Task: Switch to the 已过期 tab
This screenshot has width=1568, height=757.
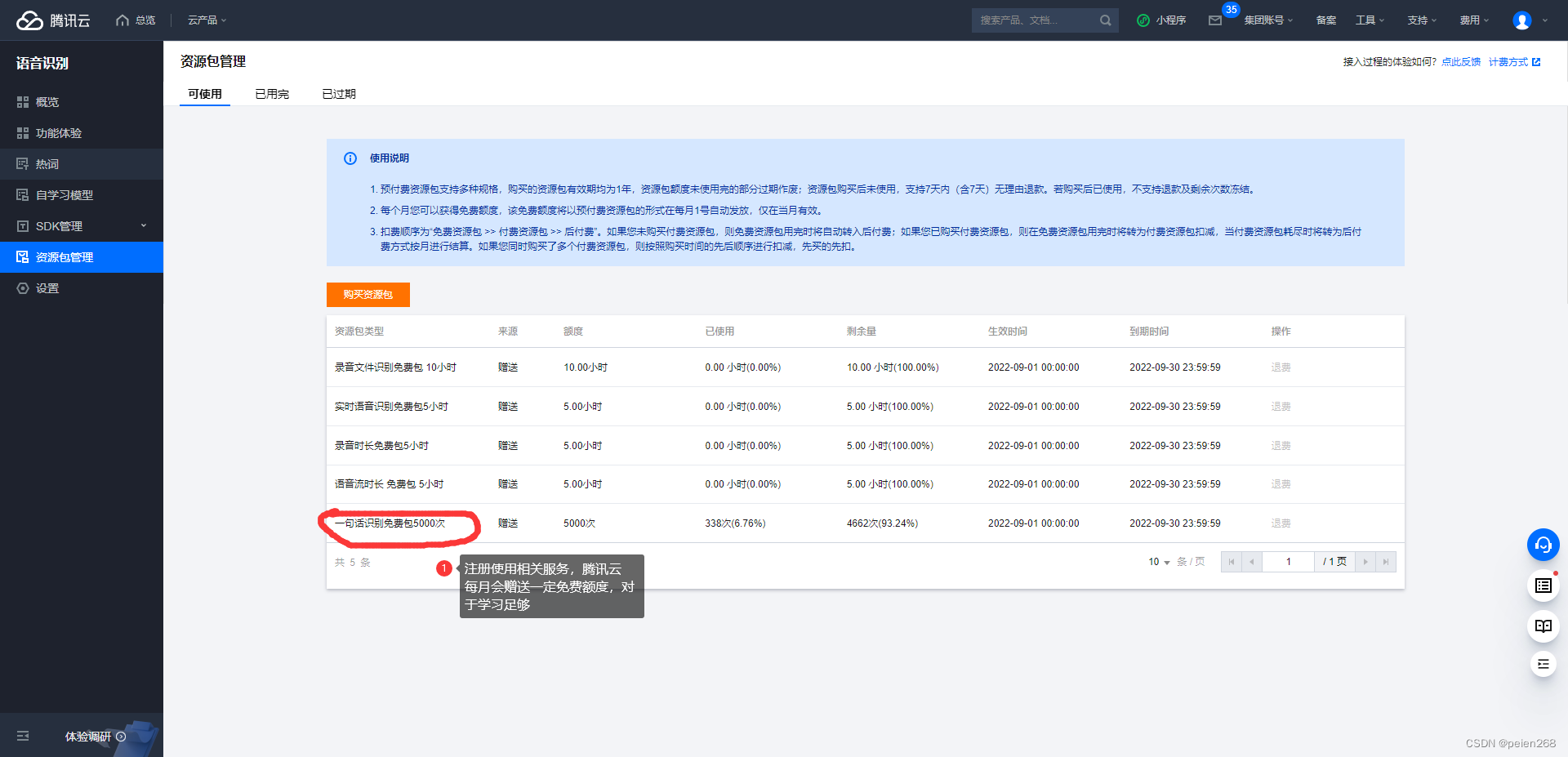Action: [x=339, y=94]
